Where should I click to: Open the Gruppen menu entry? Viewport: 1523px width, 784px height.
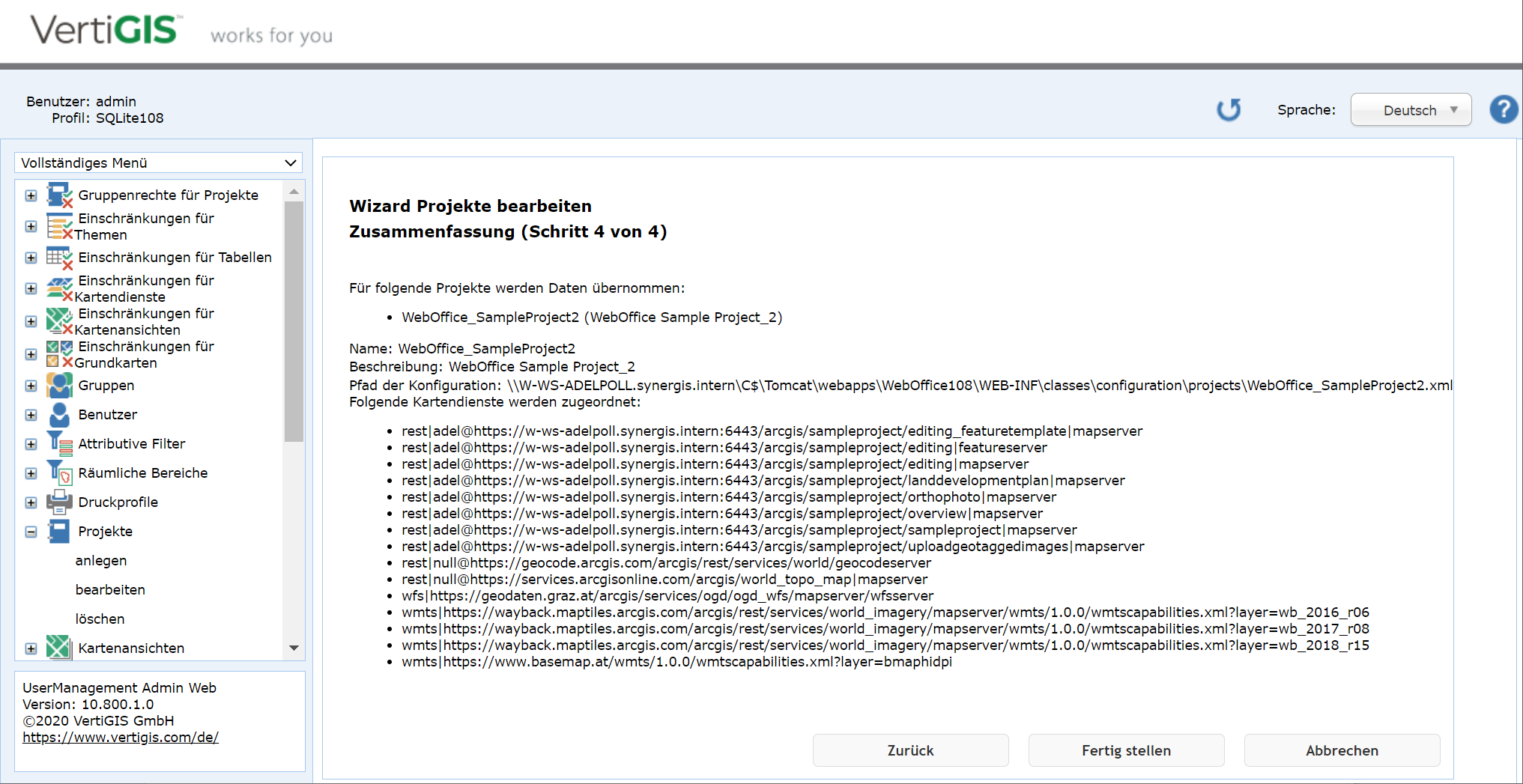tap(106, 386)
